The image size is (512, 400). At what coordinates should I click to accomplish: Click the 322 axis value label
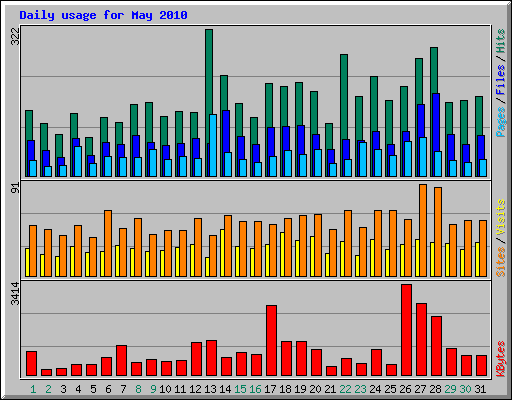tap(16, 36)
